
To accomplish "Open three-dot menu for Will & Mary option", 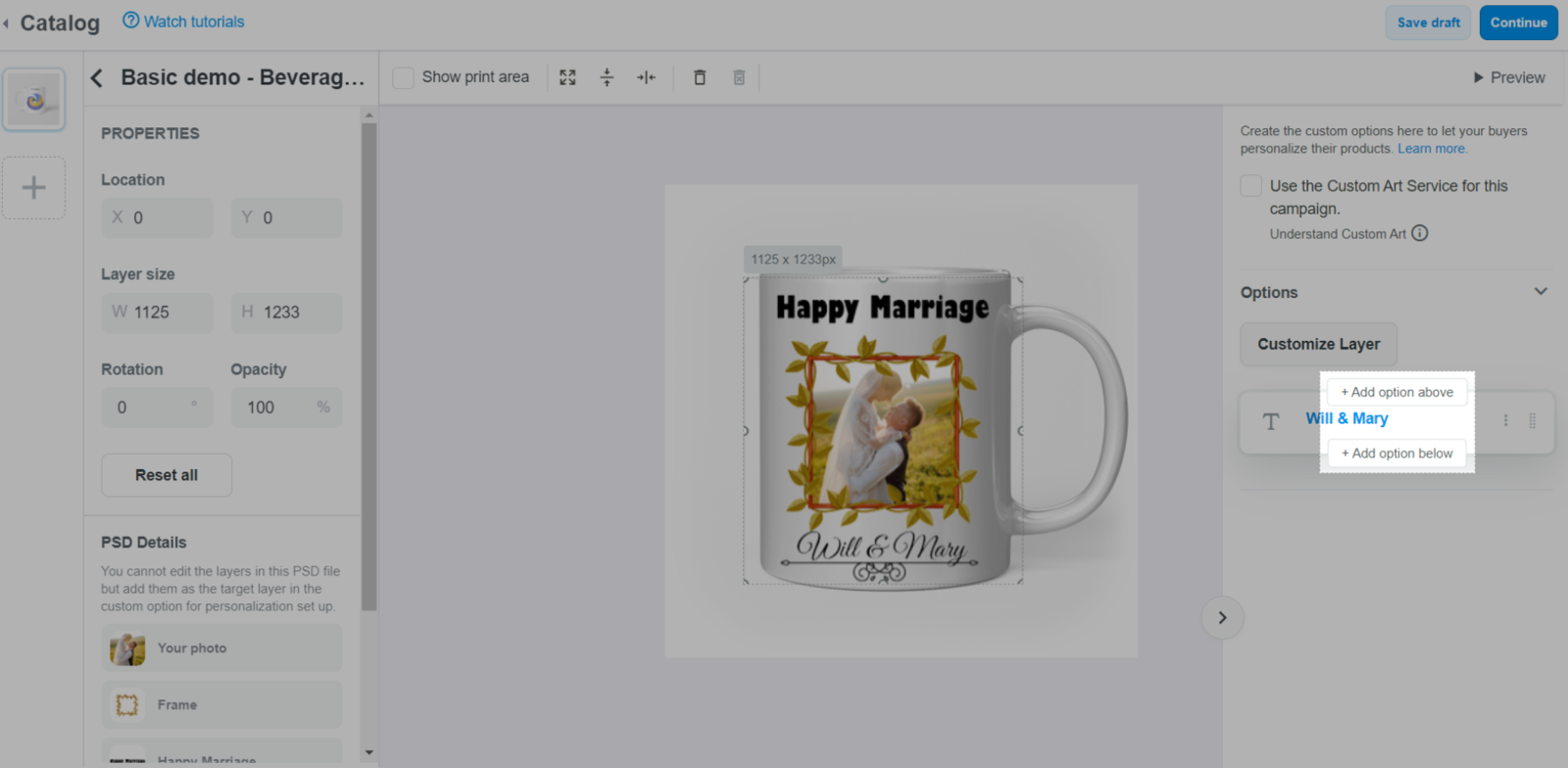I will pos(1505,420).
